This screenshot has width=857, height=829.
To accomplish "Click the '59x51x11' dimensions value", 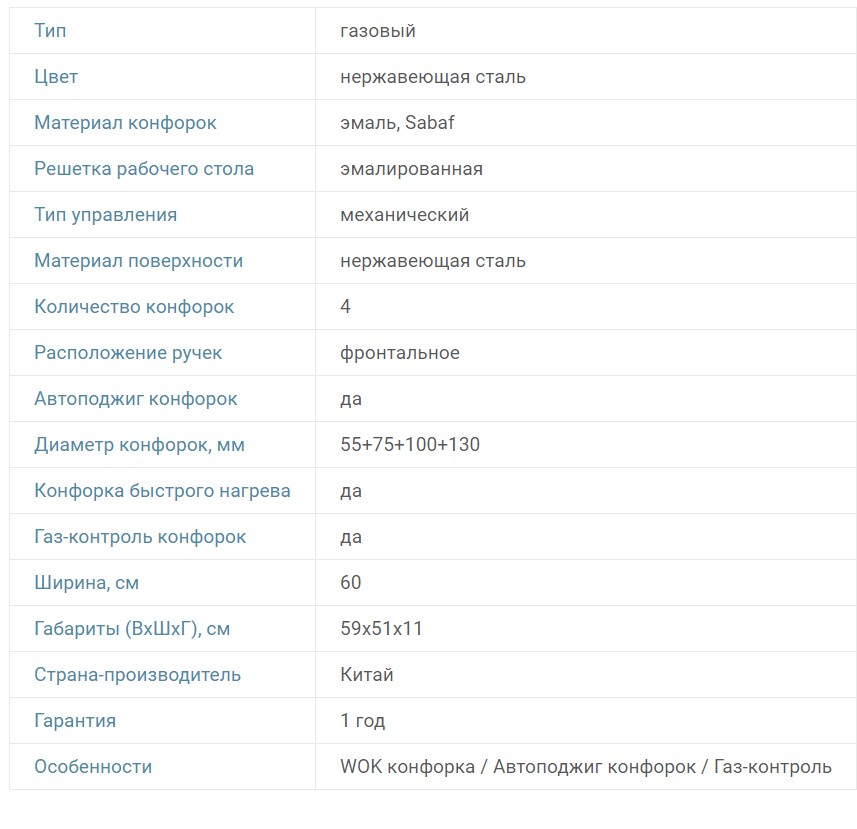I will pos(382,629).
